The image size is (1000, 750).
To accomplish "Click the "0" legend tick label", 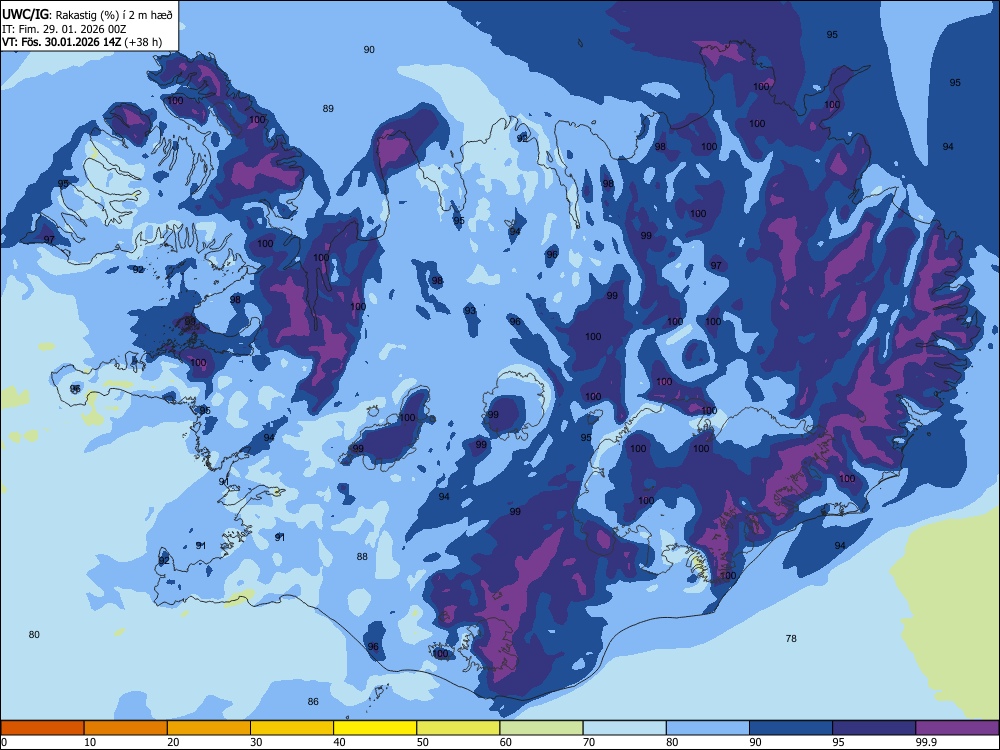I will tap(4, 742).
